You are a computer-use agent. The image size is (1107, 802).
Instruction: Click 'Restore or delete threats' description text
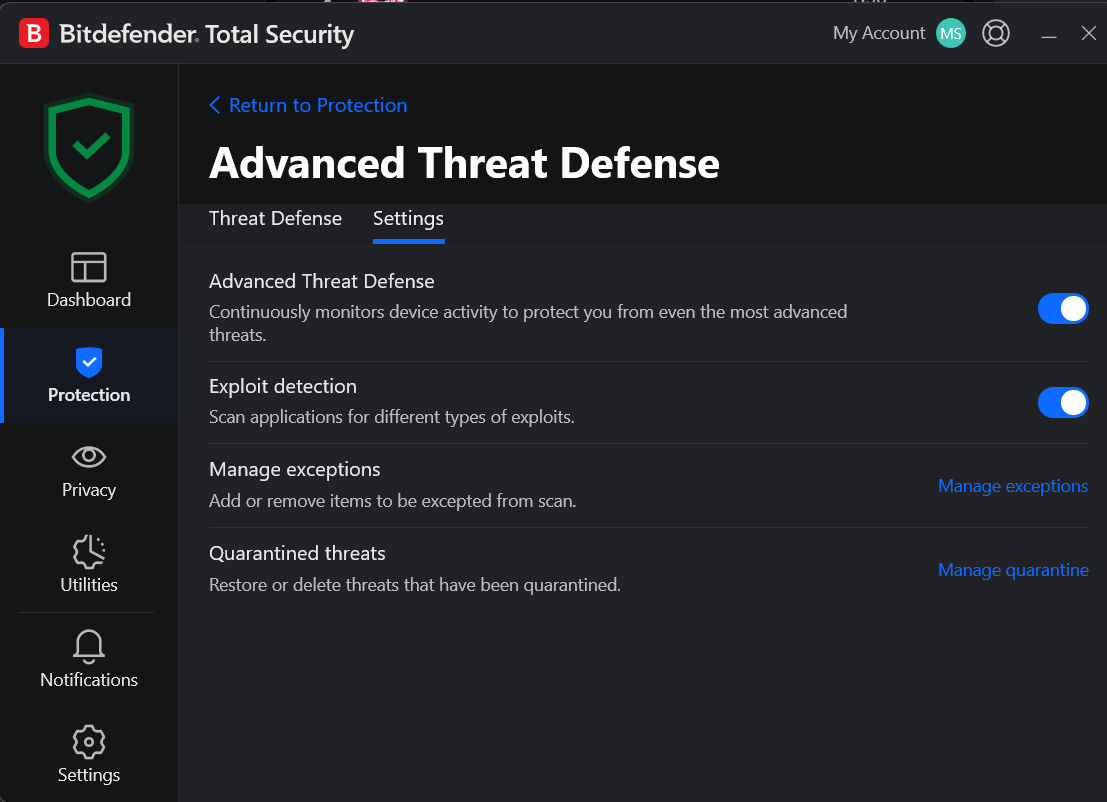414,585
